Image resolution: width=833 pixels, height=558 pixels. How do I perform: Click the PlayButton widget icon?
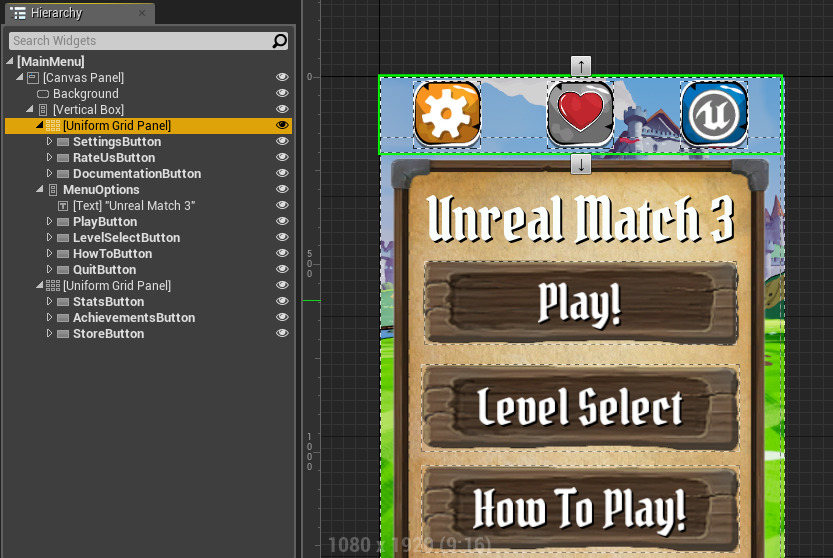[63, 222]
